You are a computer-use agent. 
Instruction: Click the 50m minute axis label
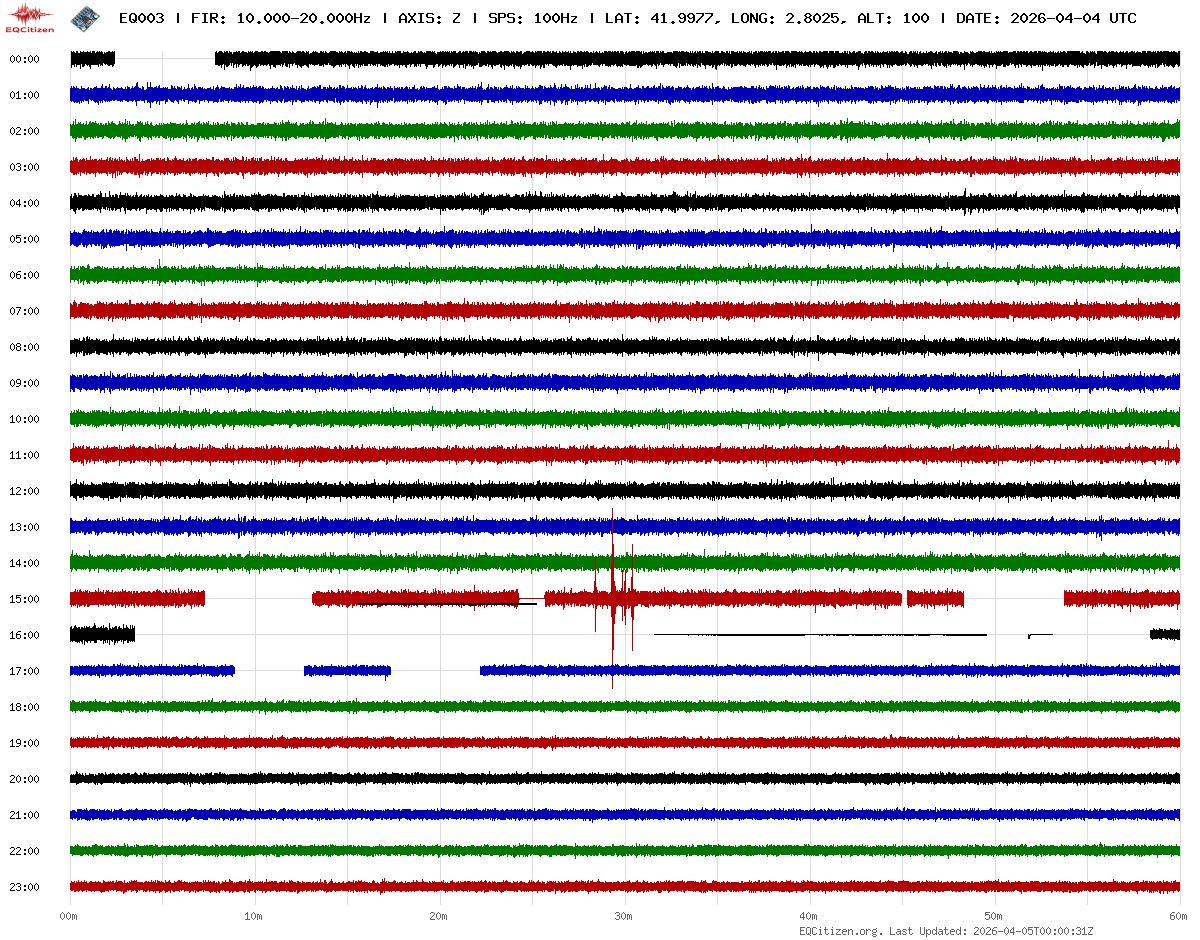point(994,916)
